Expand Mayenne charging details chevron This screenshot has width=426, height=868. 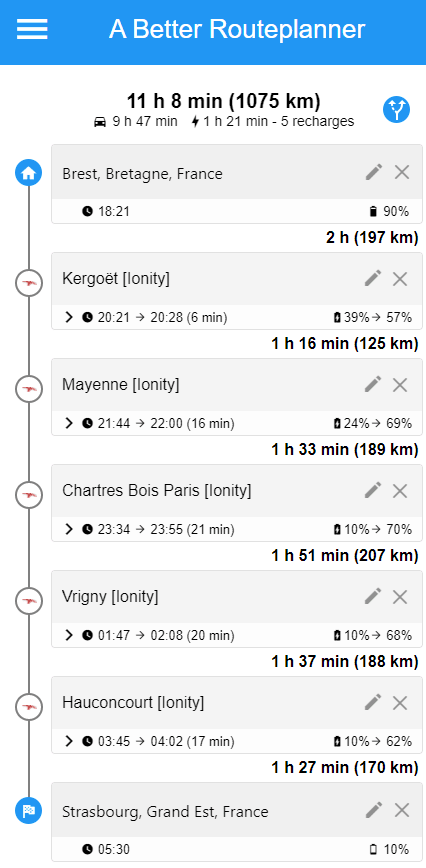point(69,423)
